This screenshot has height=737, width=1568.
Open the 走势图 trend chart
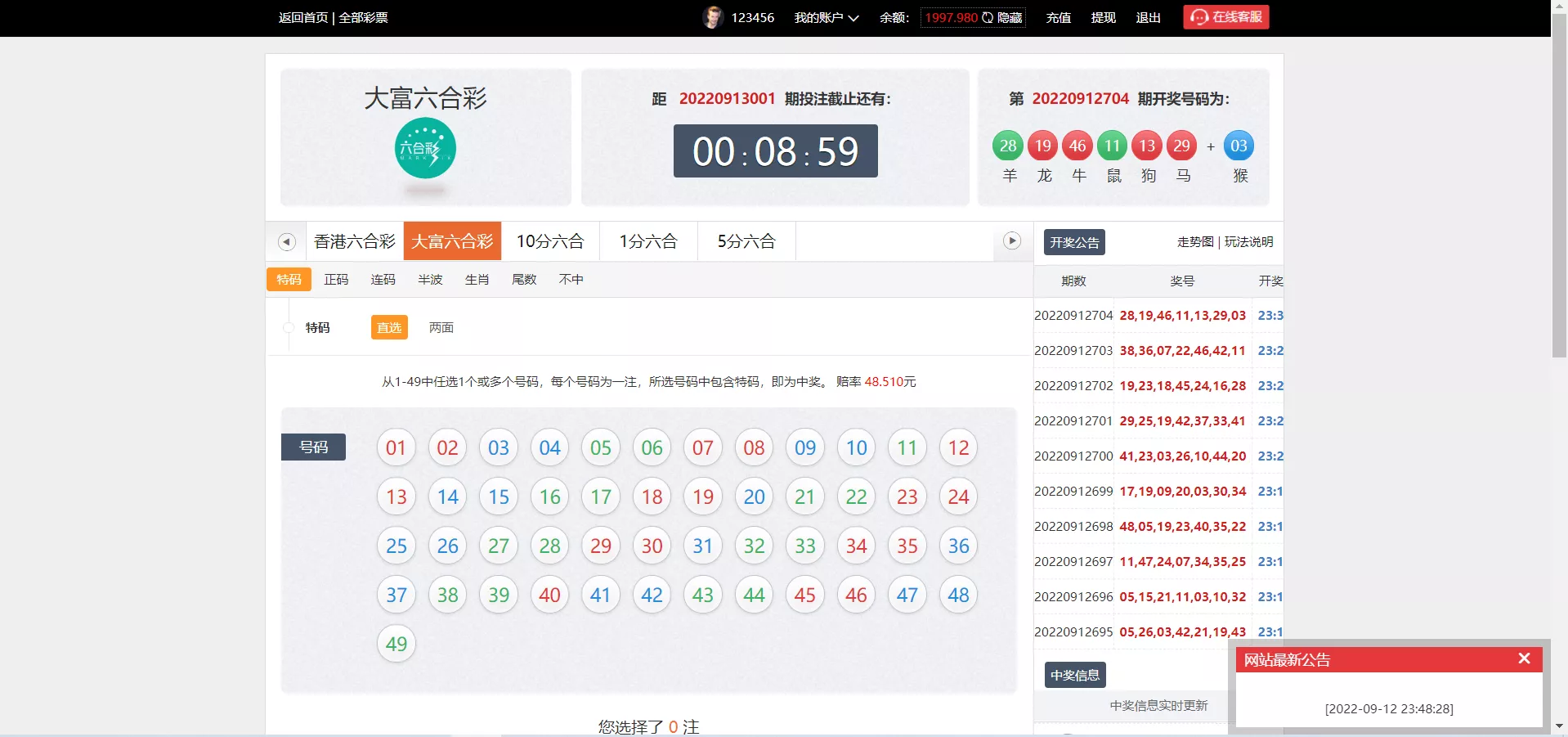pos(1194,241)
